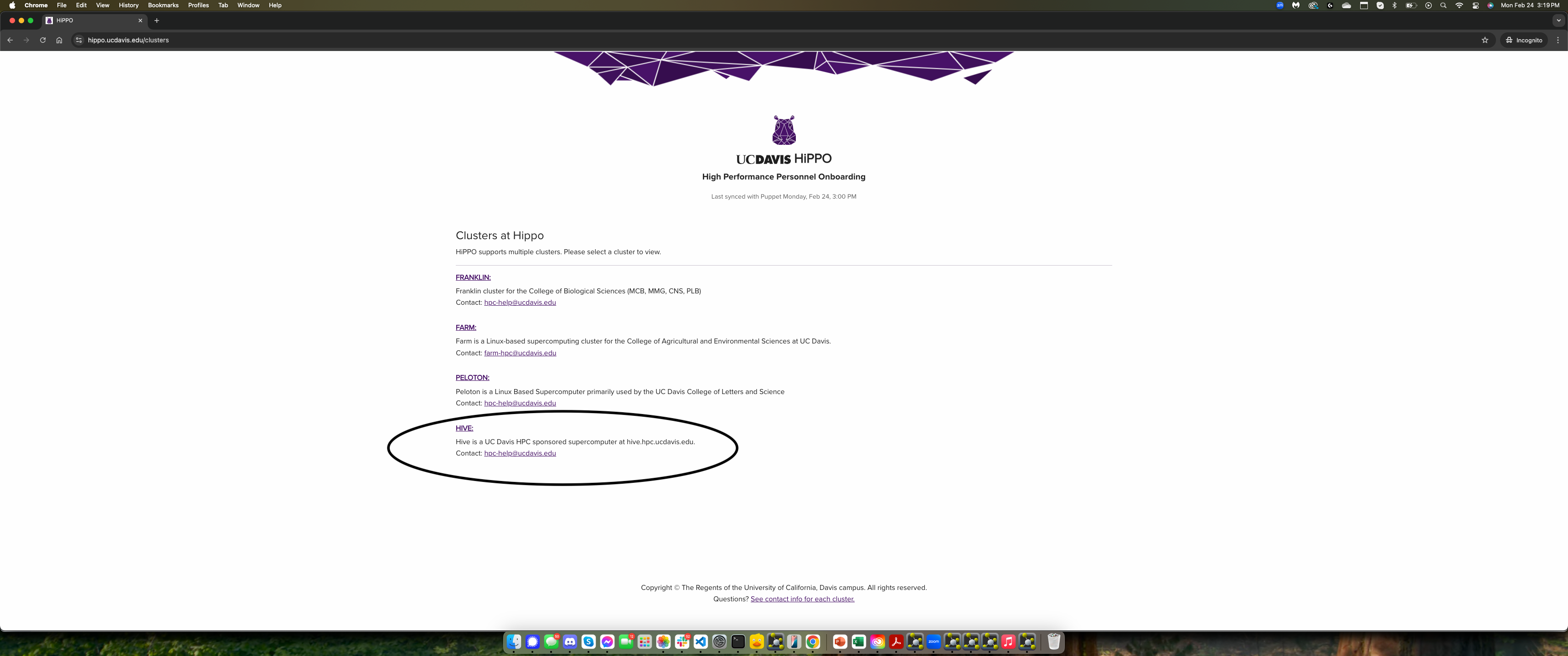Open the FRANKLIN cluster link
1568x656 pixels.
(x=473, y=277)
